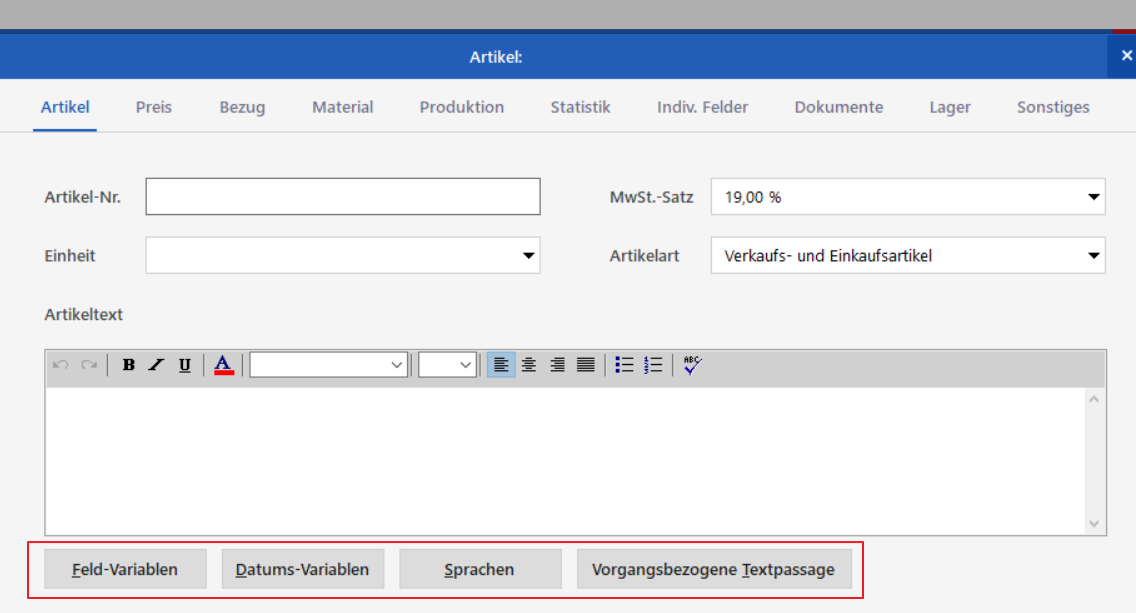
Task: Focus the Artikel-Nr. input field
Action: [x=343, y=196]
